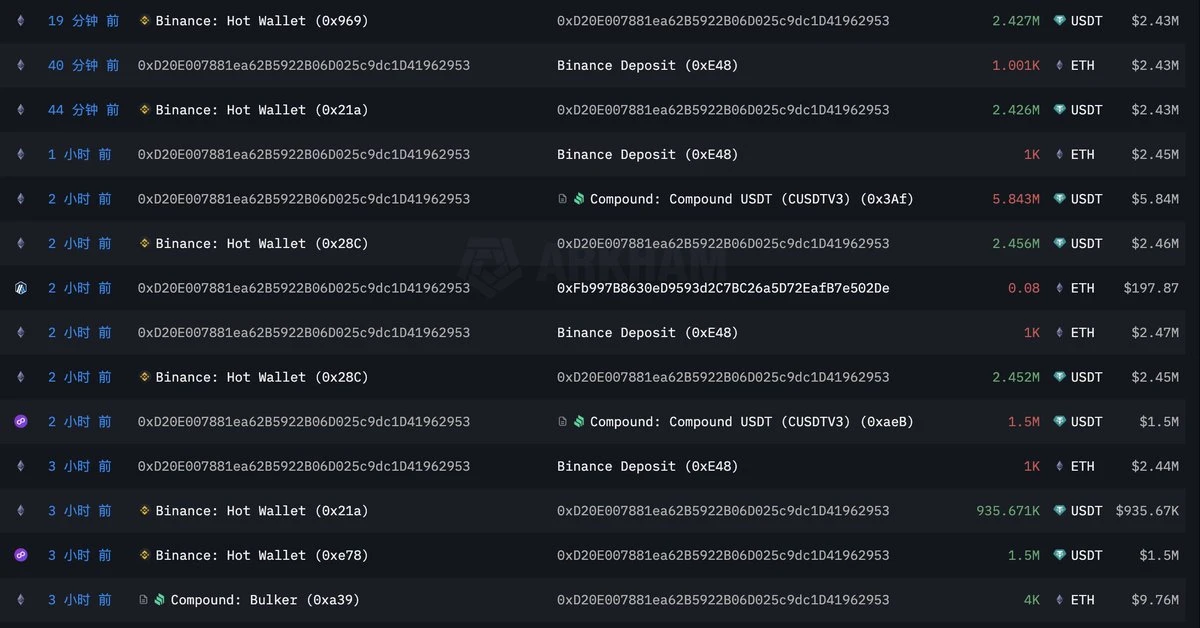Open Binance Deposit (0xE48) in 1.001K ETH row

pos(647,66)
